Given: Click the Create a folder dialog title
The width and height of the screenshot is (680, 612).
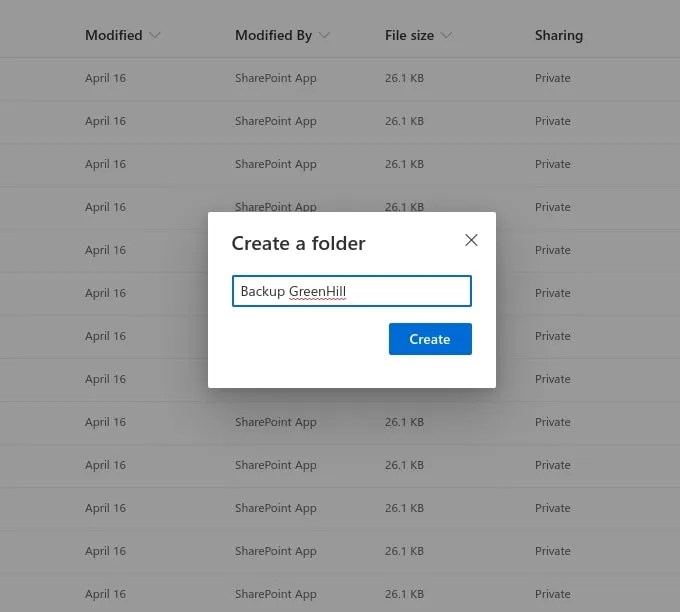Looking at the screenshot, I should pos(298,243).
